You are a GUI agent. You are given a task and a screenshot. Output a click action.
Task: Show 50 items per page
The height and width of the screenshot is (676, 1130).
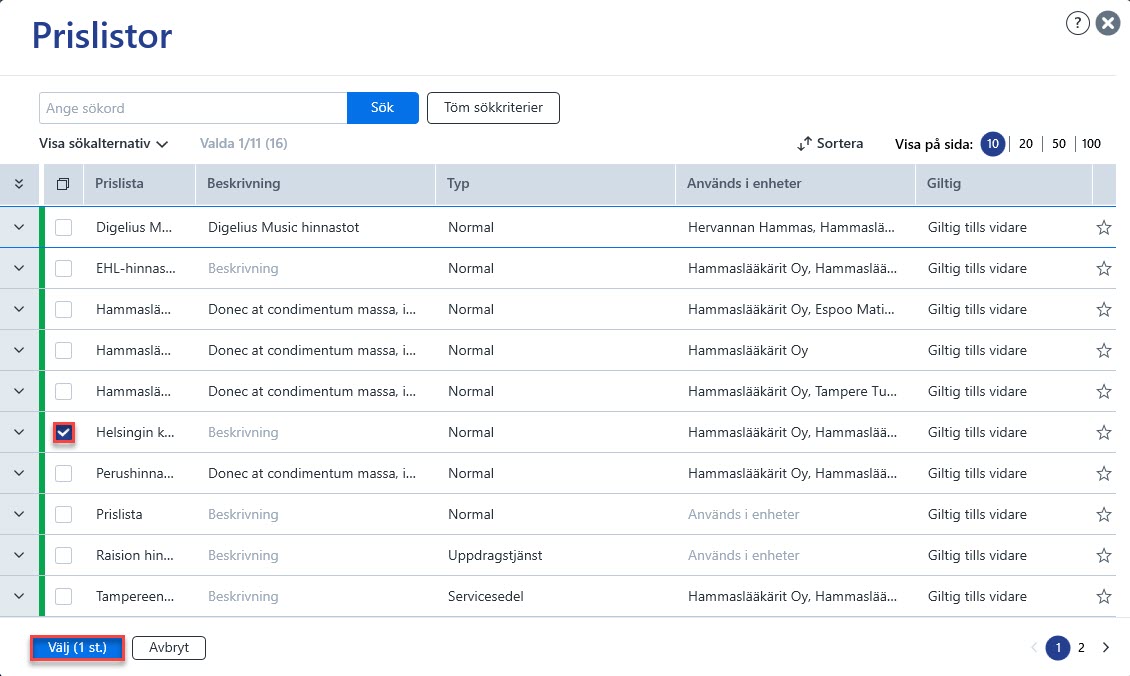click(x=1058, y=143)
